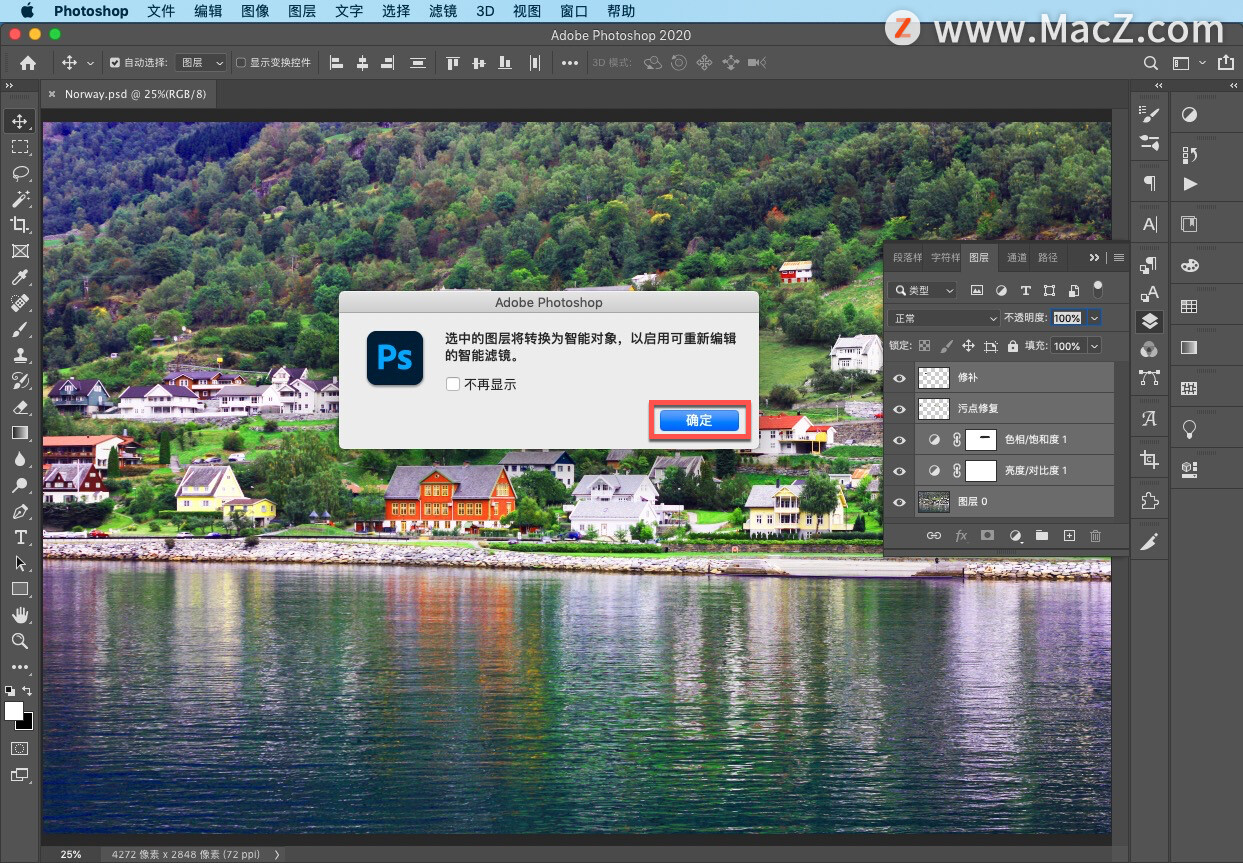
Task: Open the 滤镜 menu
Action: tap(443, 11)
